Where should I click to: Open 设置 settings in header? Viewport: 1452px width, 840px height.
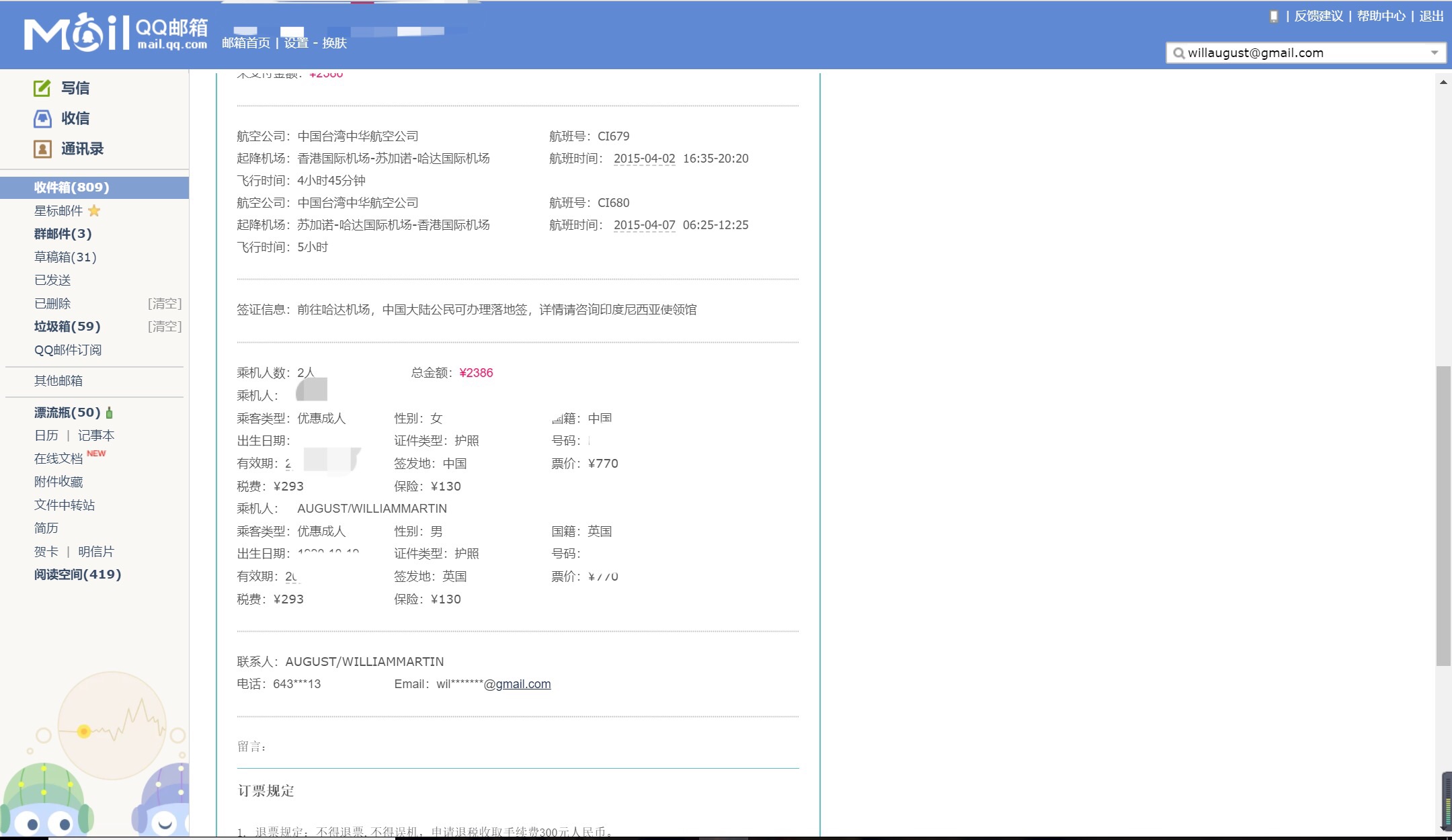tap(296, 43)
